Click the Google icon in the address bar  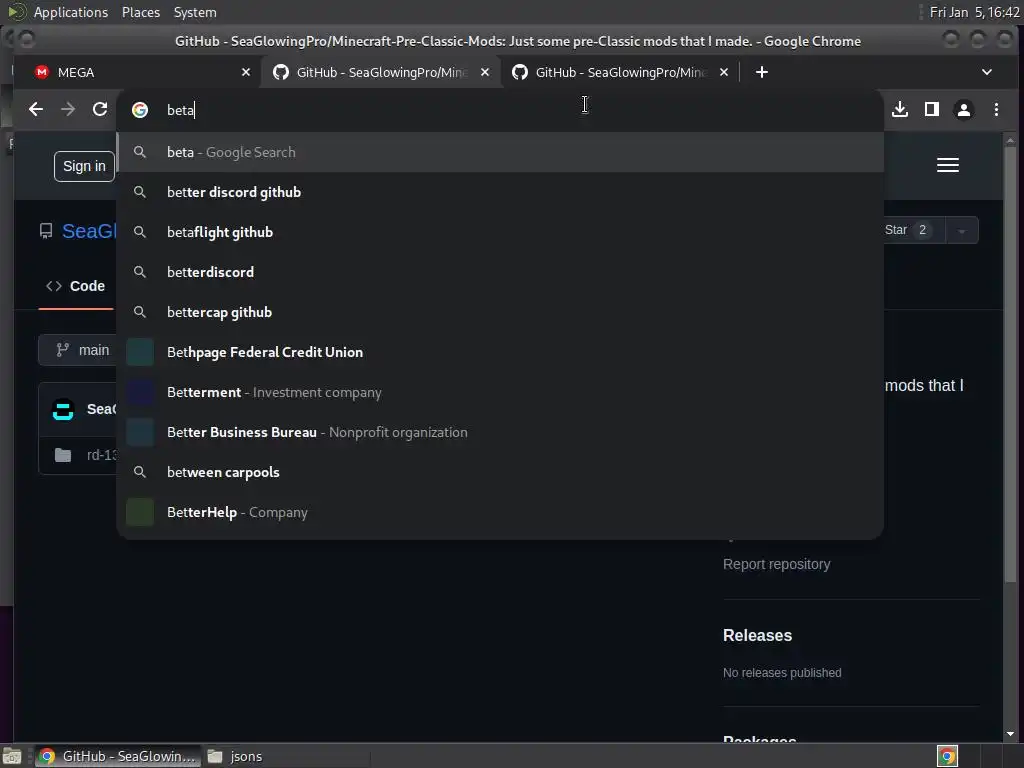tap(140, 110)
